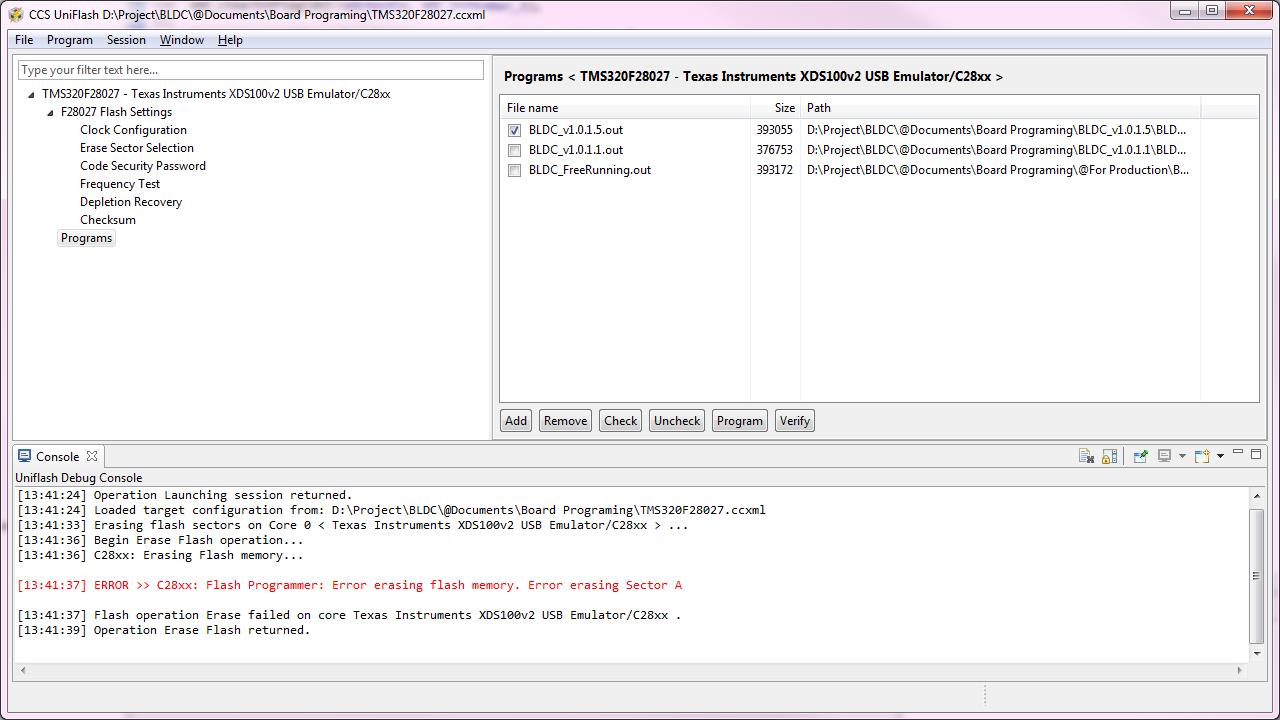Viewport: 1280px width, 720px height.
Task: Select the BLDC_v1.0.1.5.out file name
Action: point(576,130)
